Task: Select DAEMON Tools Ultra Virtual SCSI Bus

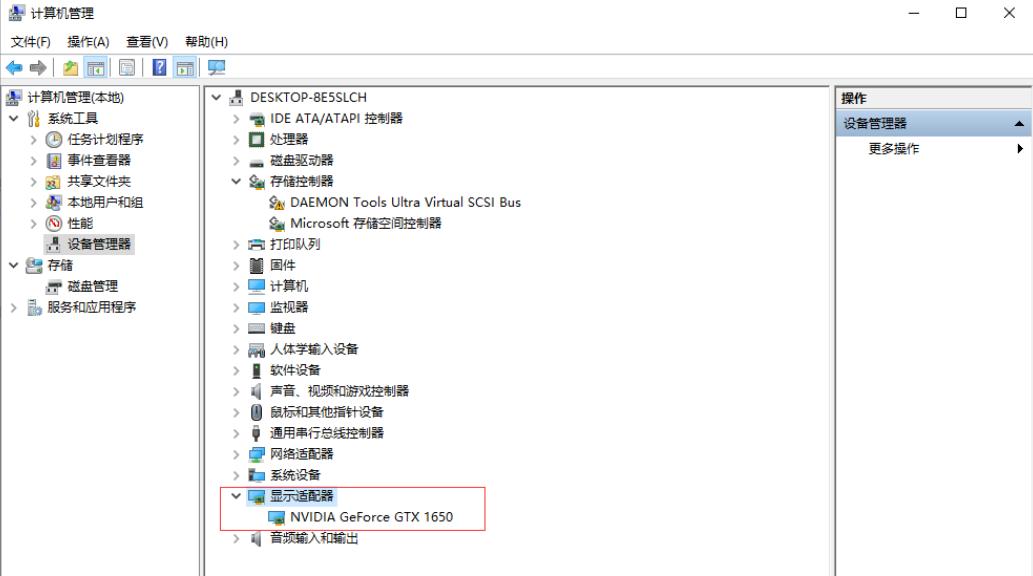Action: pos(405,202)
